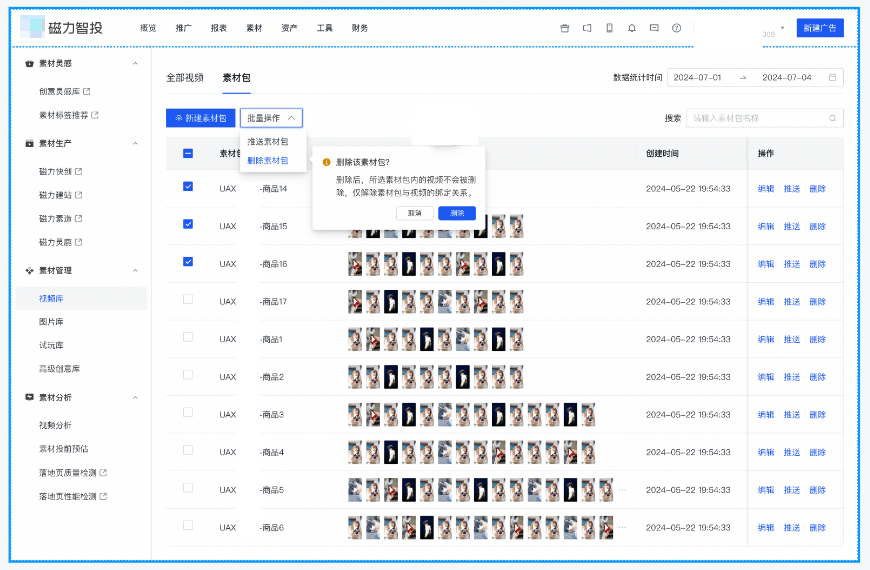This screenshot has height=570, width=870.
Task: Click the mobile phone icon in top bar
Action: (609, 28)
